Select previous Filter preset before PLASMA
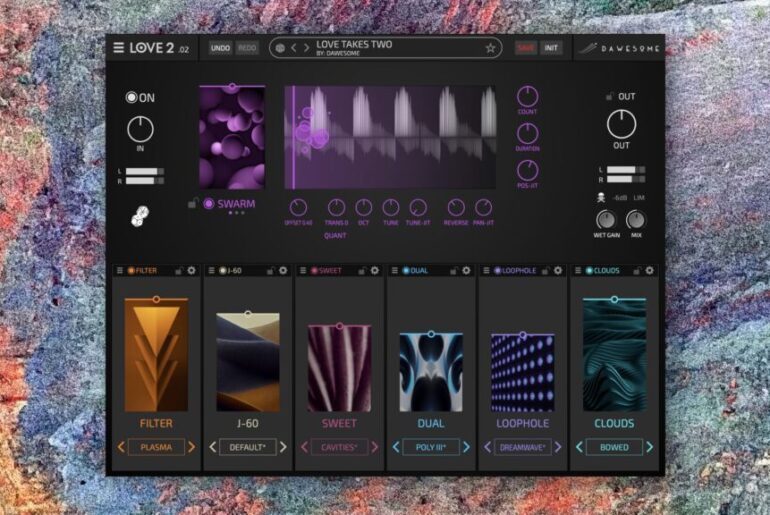770x515 pixels. (121, 447)
